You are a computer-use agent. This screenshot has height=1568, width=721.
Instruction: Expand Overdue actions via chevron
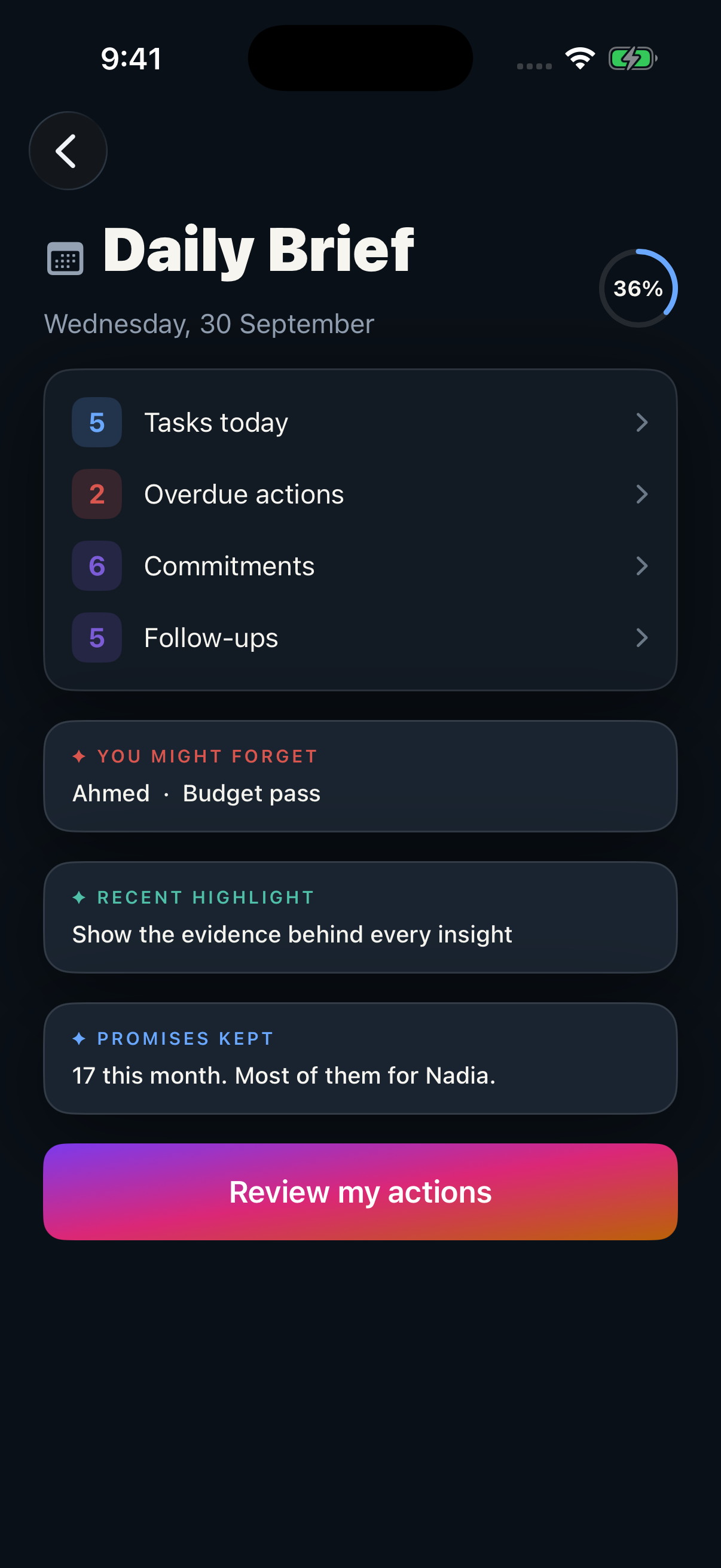(642, 494)
